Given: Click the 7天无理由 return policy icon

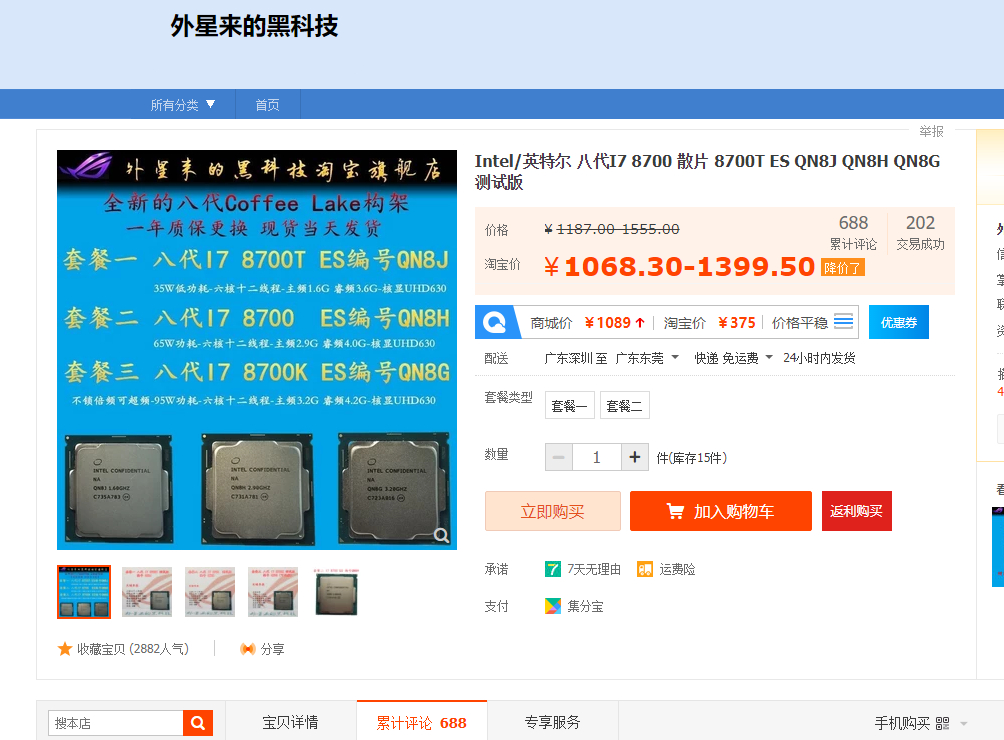Looking at the screenshot, I should pyautogui.click(x=553, y=568).
